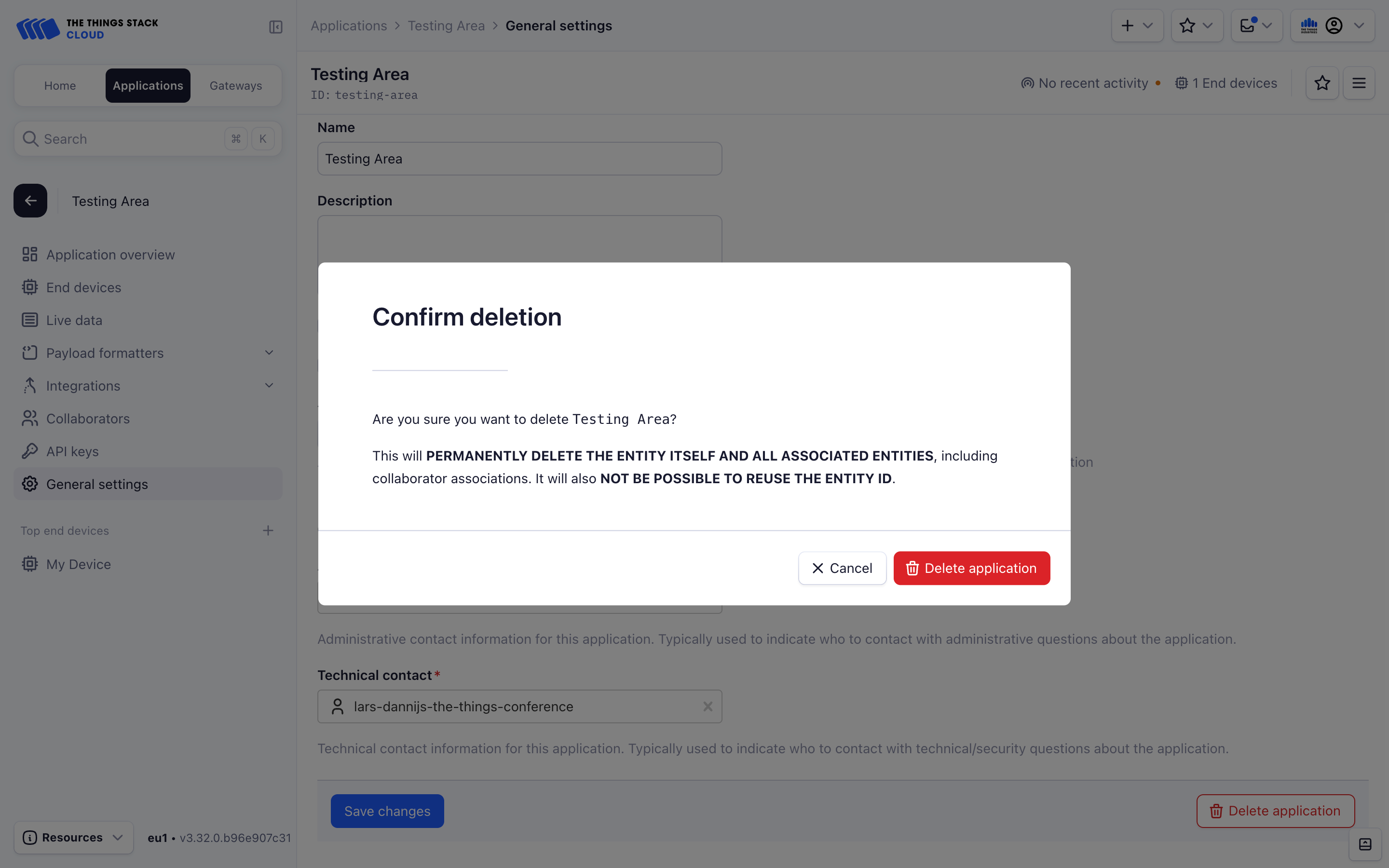This screenshot has width=1389, height=868.
Task: Cancel the deletion dialog
Action: (842, 569)
